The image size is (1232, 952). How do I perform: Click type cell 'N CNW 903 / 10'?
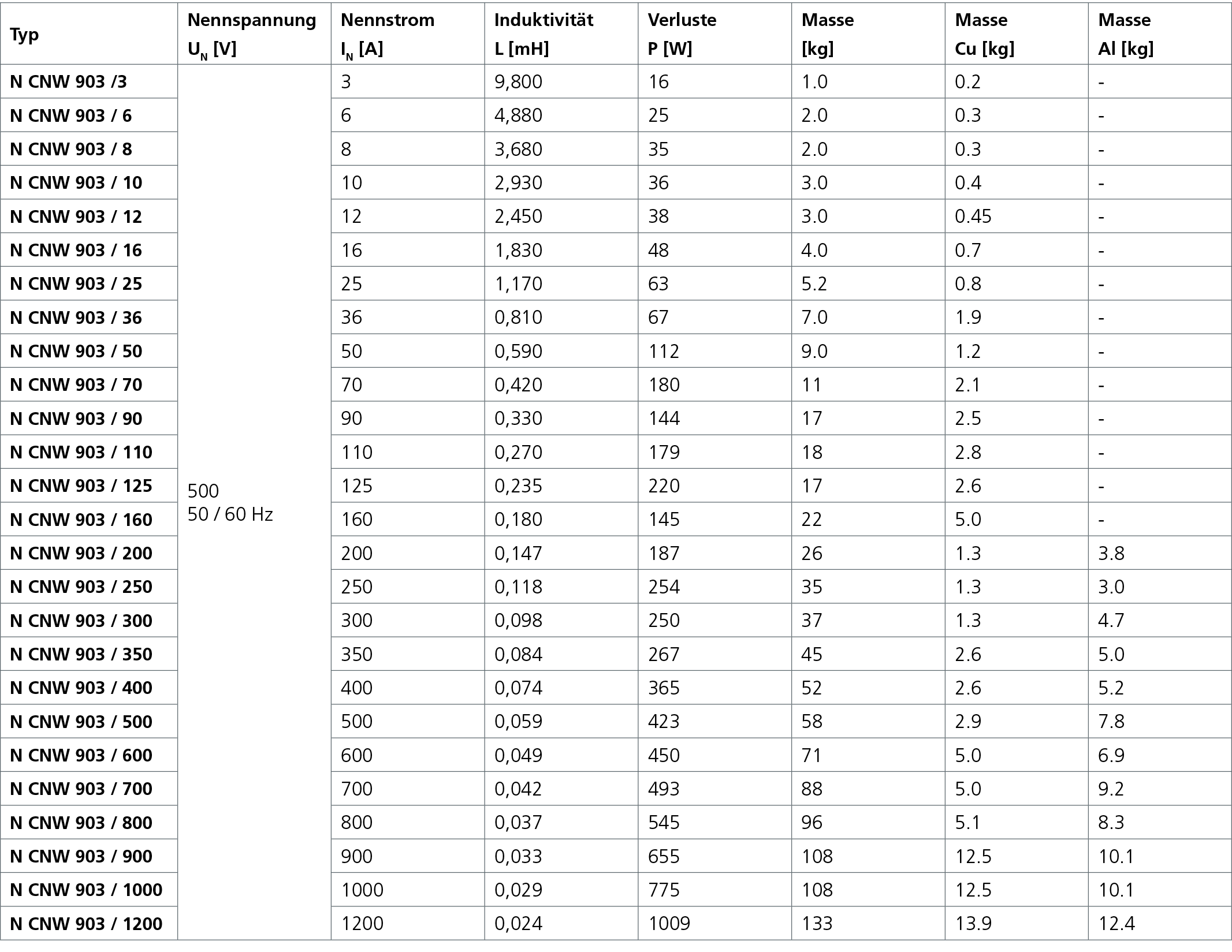pyautogui.click(x=89, y=182)
